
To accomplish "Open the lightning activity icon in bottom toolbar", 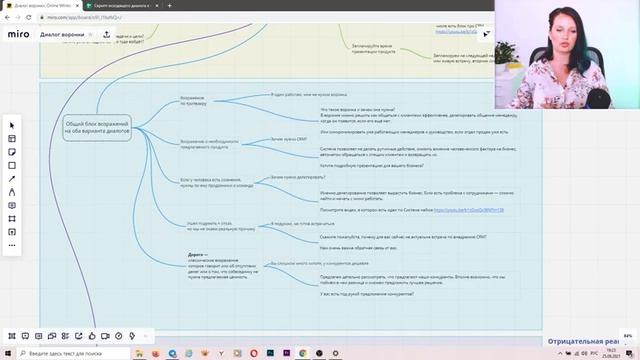I will (x=132, y=336).
